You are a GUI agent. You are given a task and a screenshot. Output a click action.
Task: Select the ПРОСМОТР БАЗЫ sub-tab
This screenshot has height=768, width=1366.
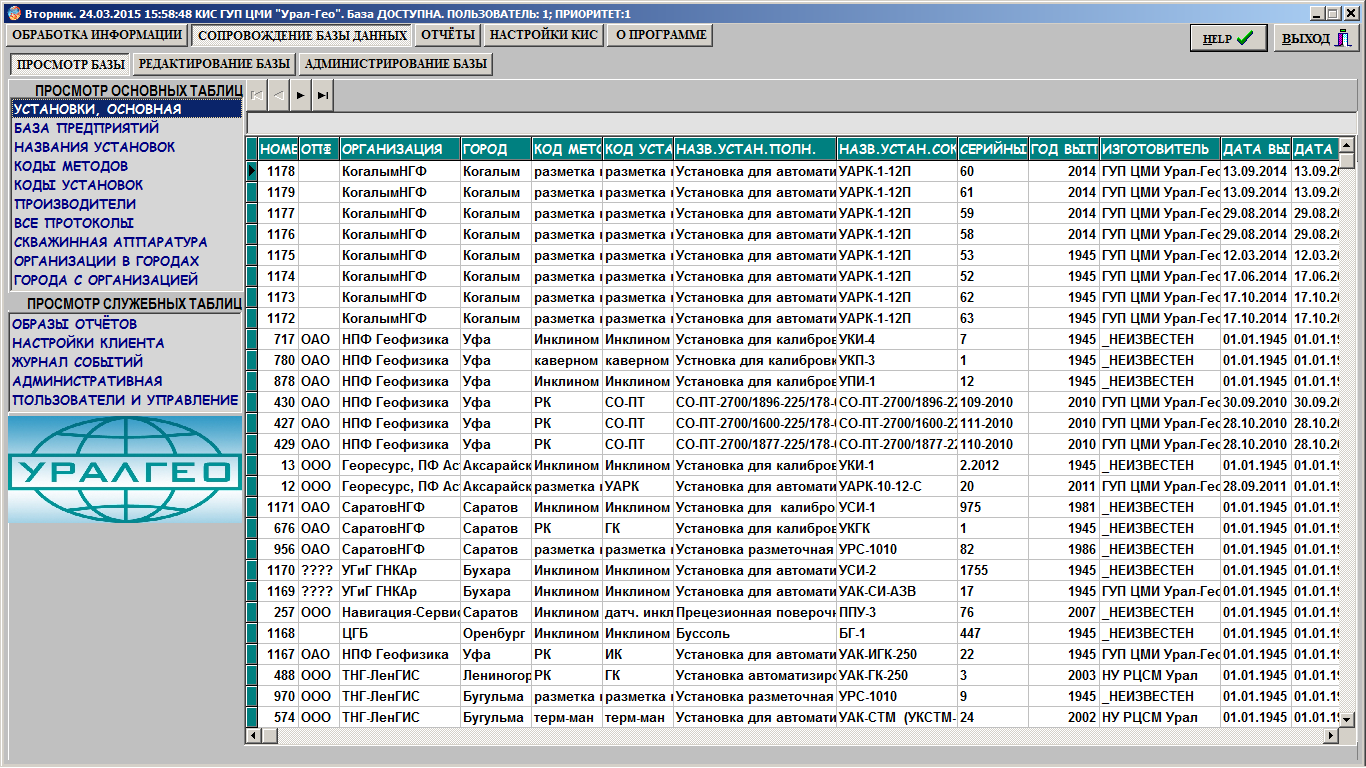pyautogui.click(x=71, y=64)
